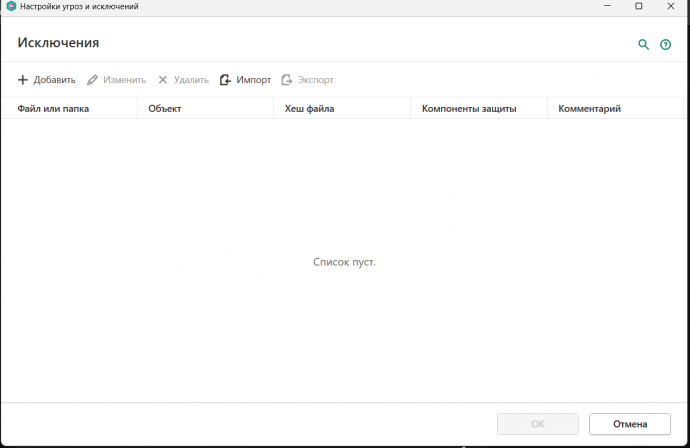
Task: Sort by Файл или папка column
Action: point(53,108)
